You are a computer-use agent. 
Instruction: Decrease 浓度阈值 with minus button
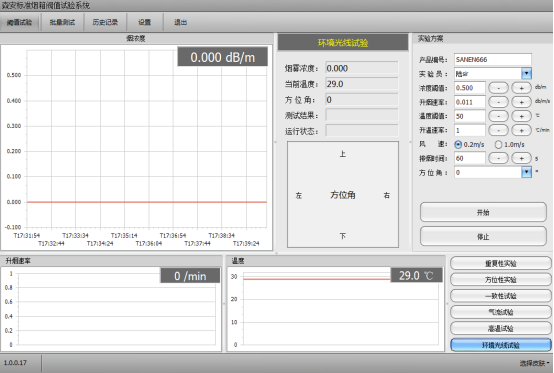(499, 88)
